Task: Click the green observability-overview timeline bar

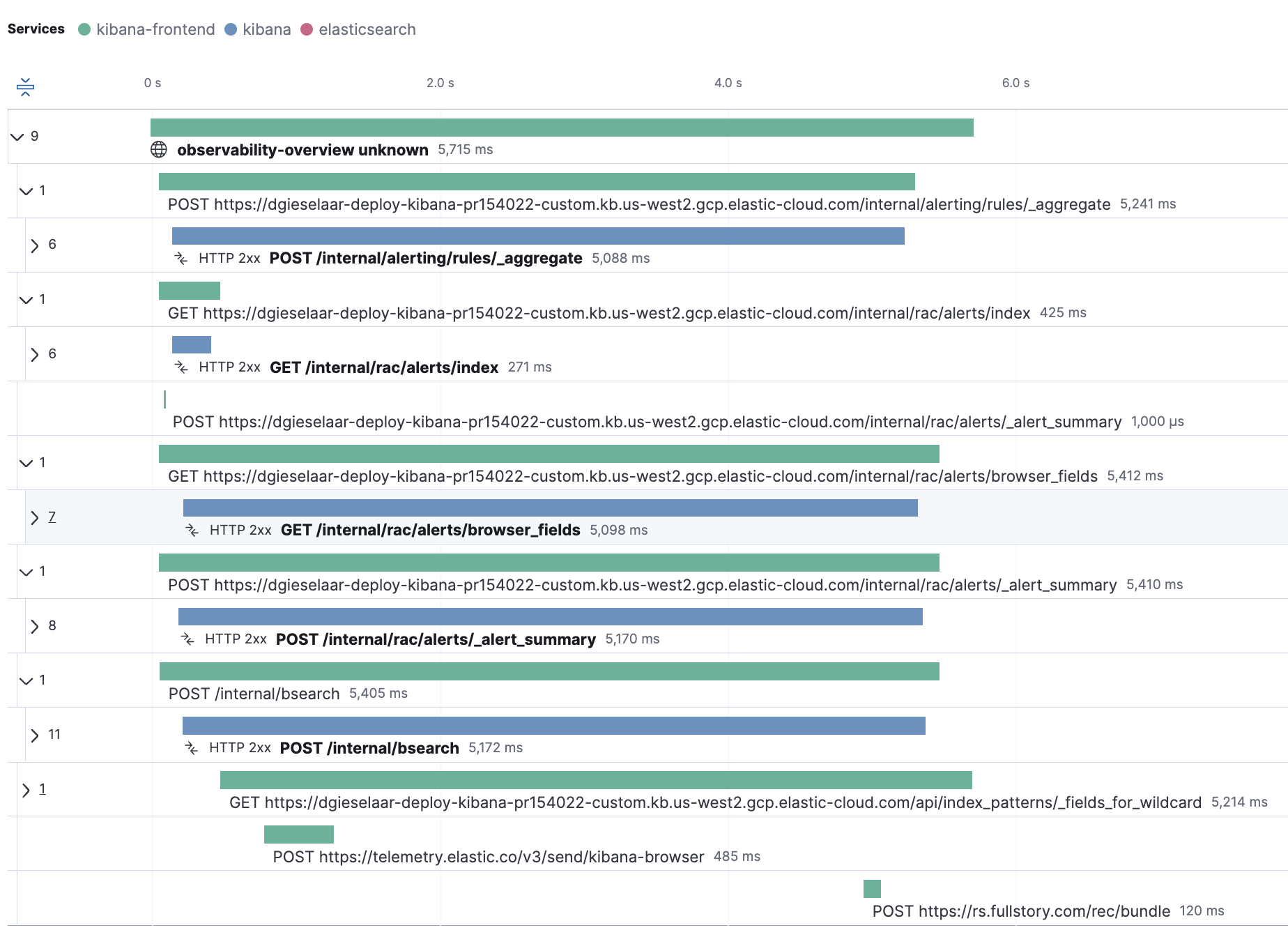Action: (562, 127)
